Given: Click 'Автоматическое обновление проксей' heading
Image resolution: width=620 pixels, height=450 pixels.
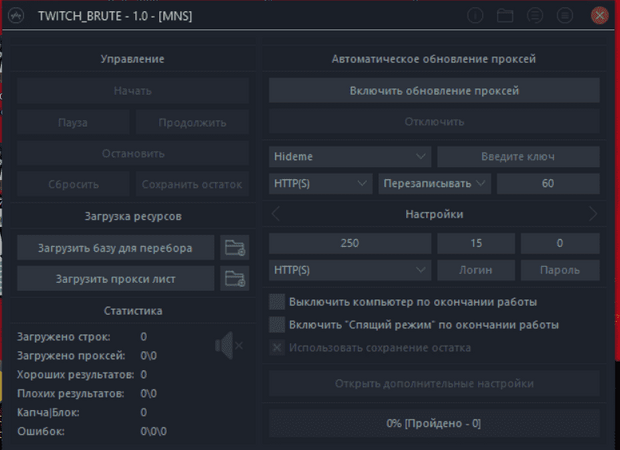Looking at the screenshot, I should (434, 59).
